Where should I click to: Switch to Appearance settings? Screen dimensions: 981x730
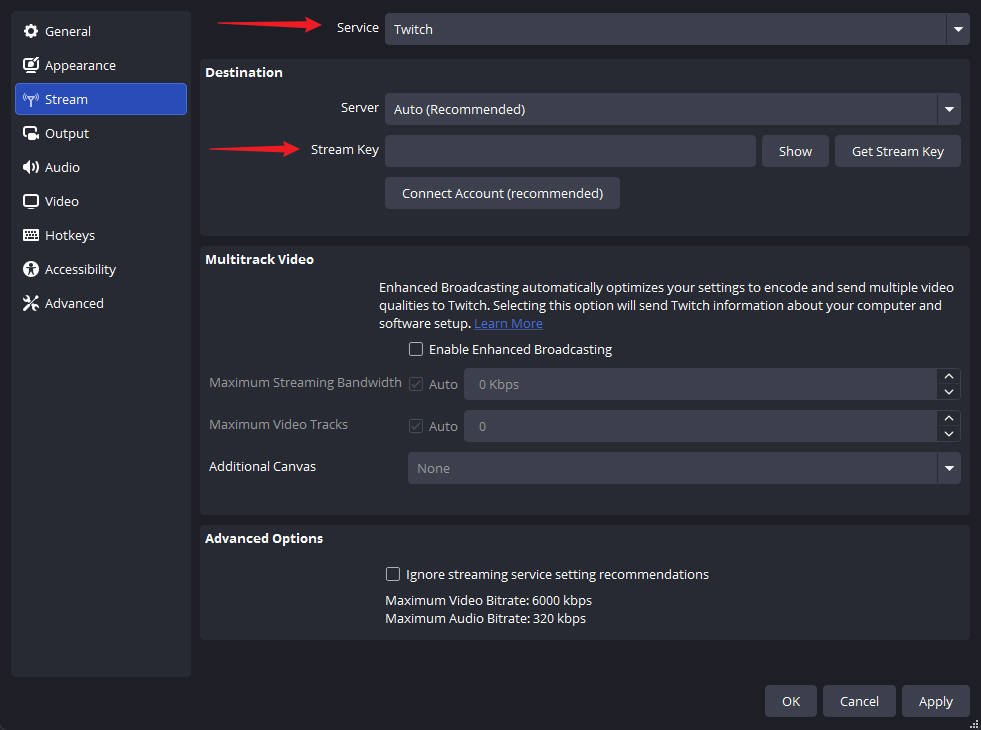click(x=101, y=65)
